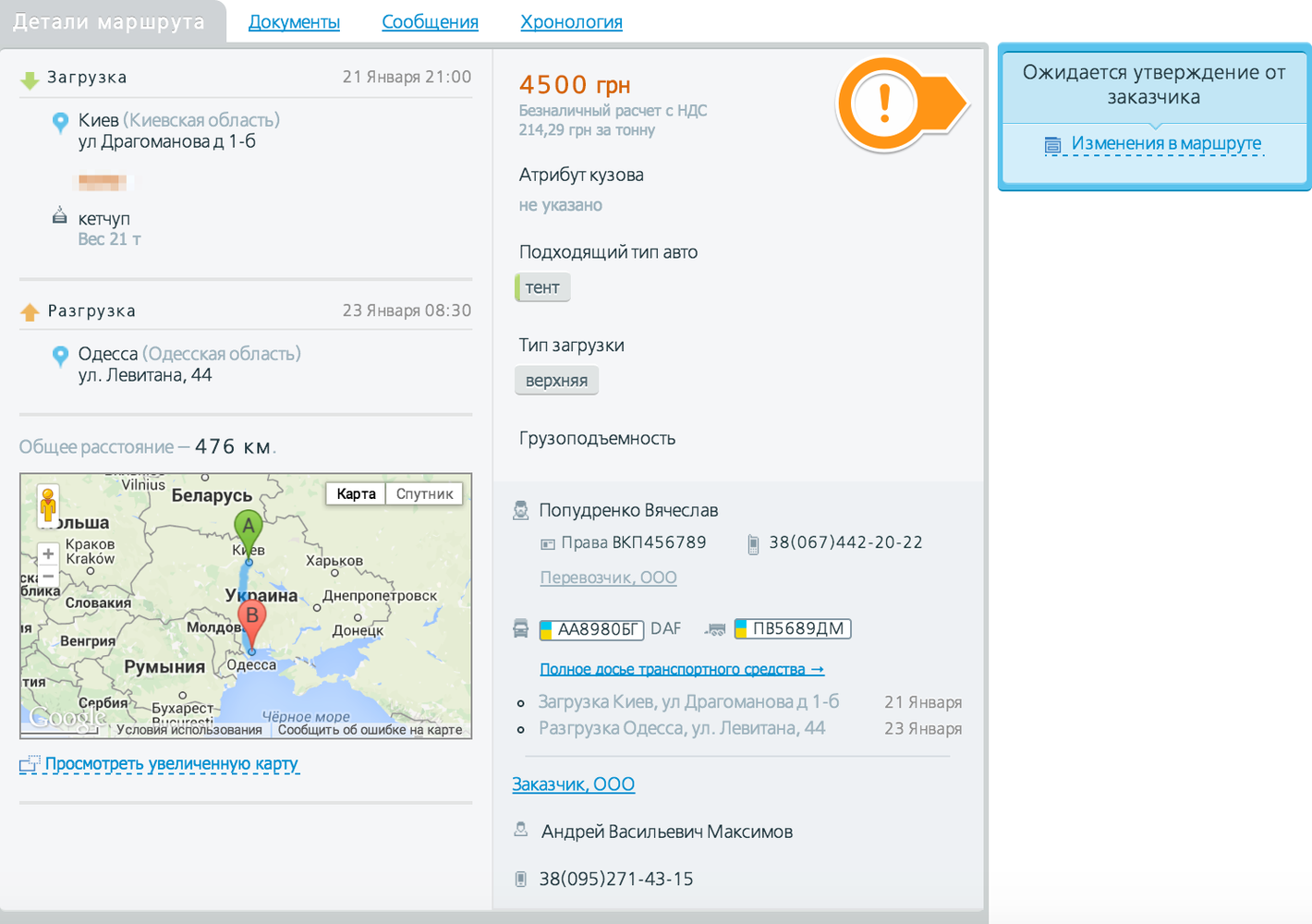Select the тент vehicle type tag

click(x=542, y=287)
